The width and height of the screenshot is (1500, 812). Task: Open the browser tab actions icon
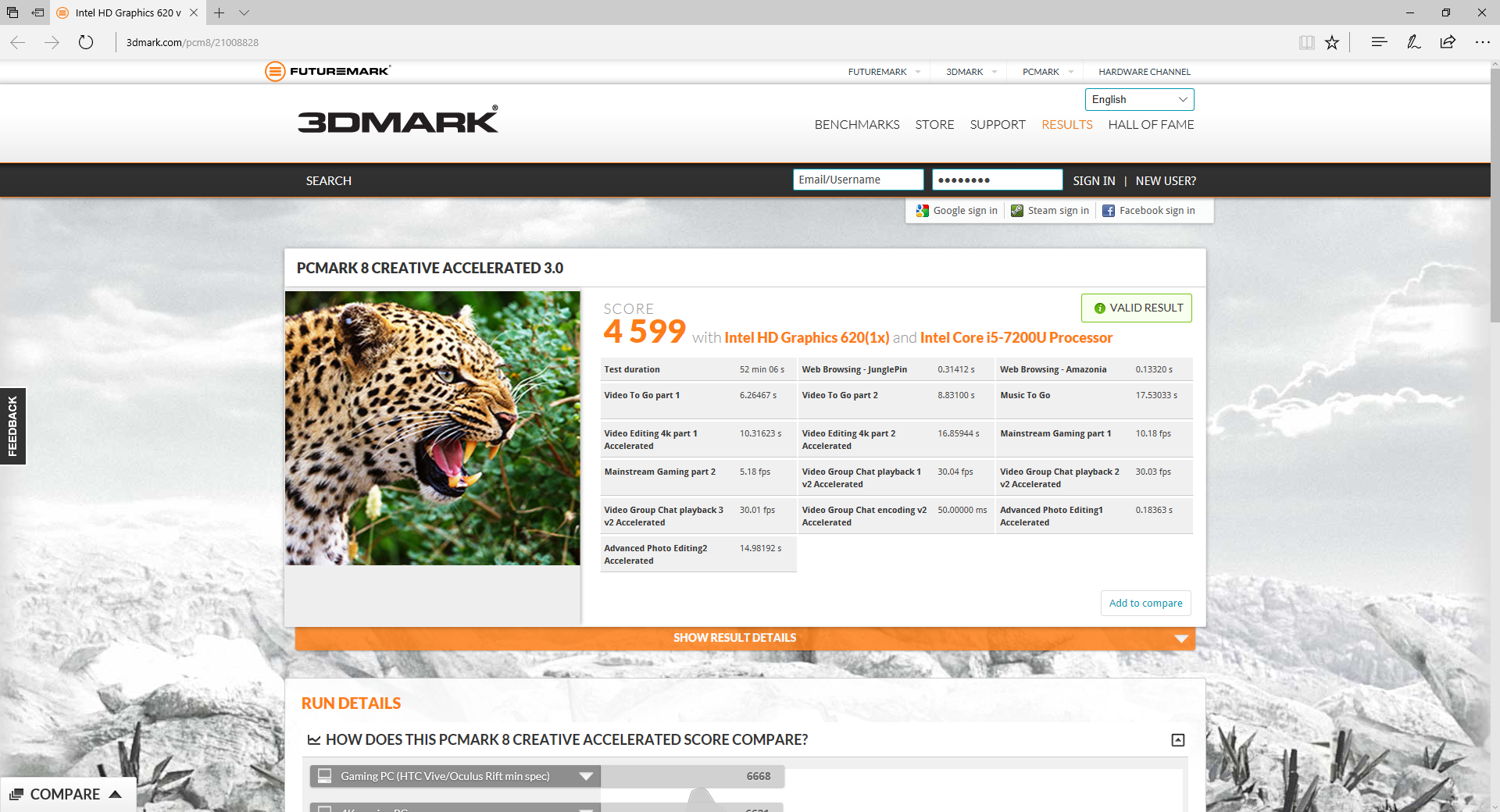12,12
